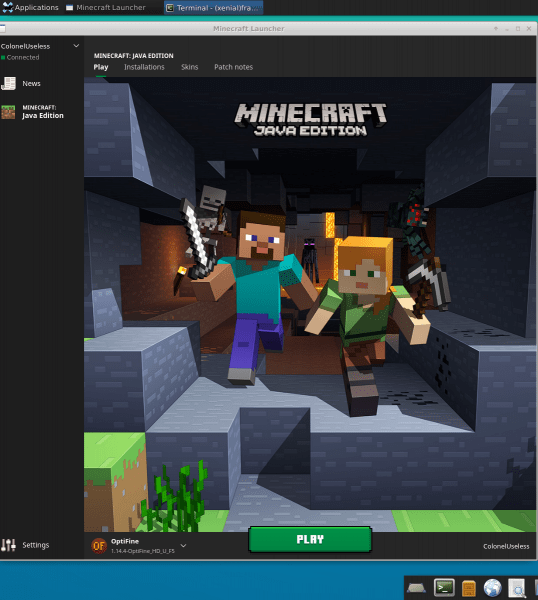This screenshot has height=600, width=538.
Task: Click the MINECRAFT: JAVA EDITION heading
Action: [x=134, y=56]
